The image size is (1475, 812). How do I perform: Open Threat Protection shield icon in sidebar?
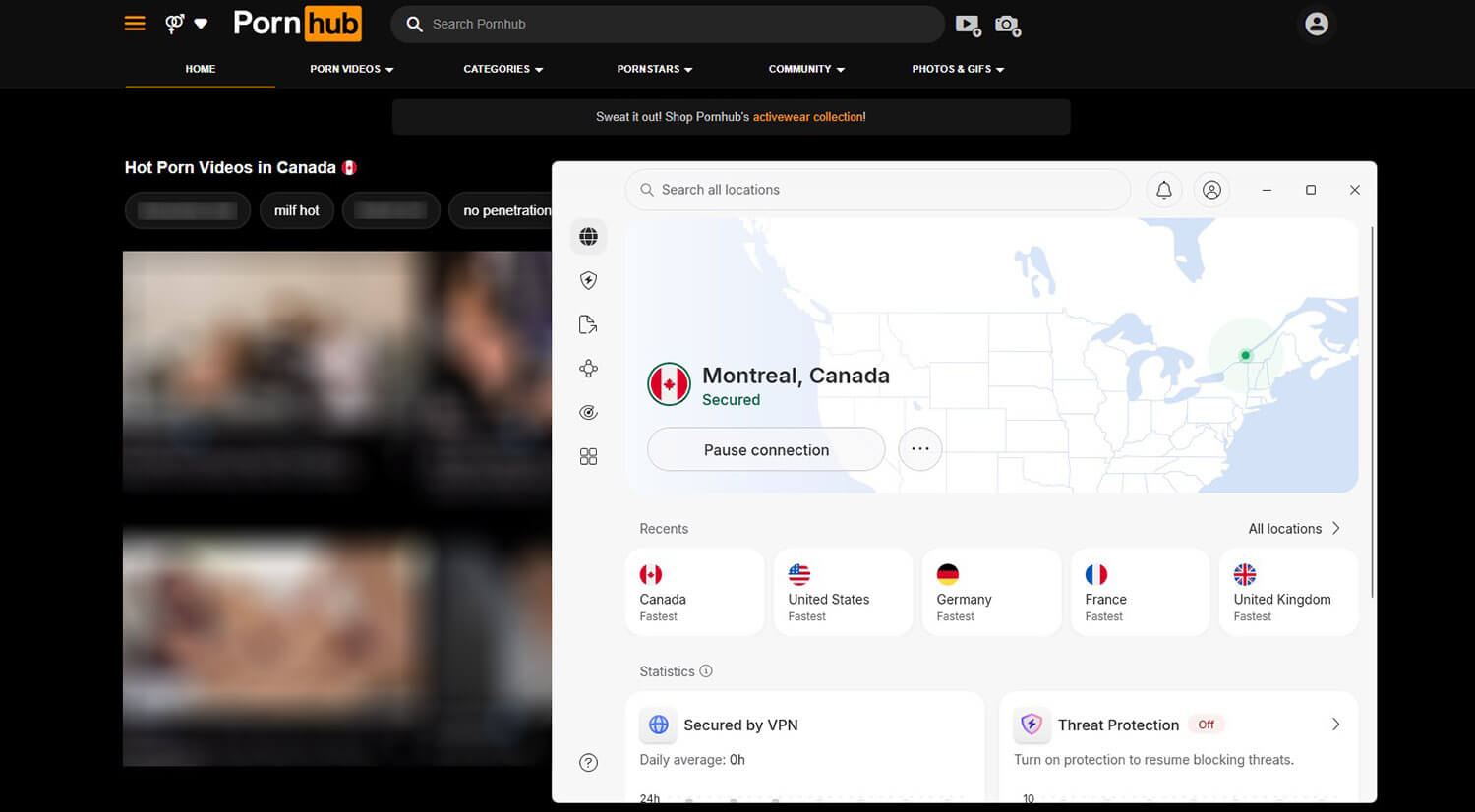coord(588,280)
